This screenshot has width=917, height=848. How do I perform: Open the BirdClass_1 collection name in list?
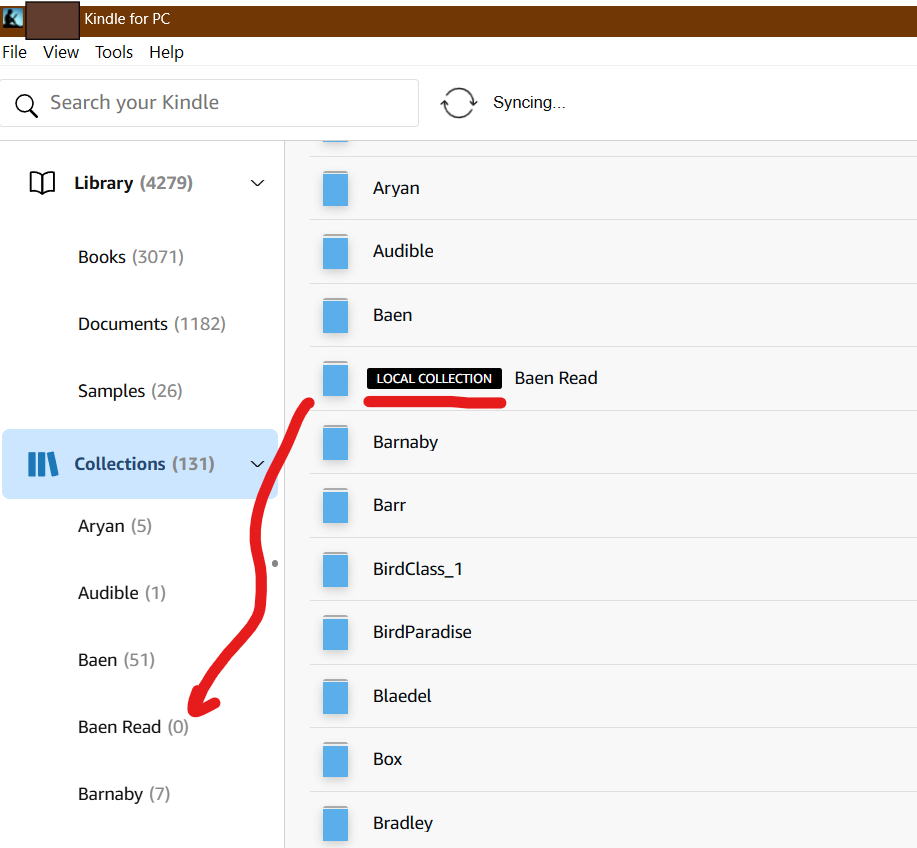point(418,569)
